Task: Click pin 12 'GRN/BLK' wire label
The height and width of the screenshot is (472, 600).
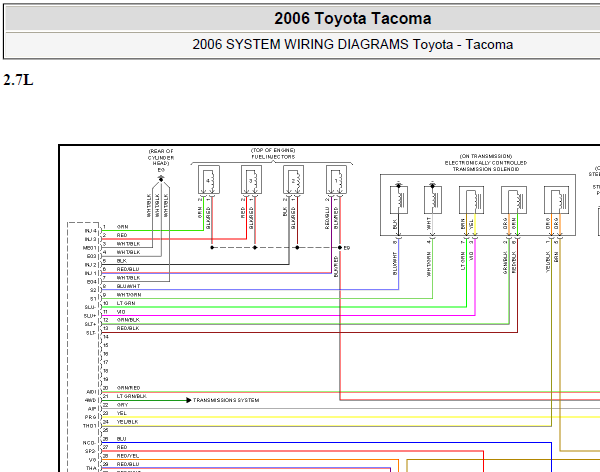Action: [128, 320]
